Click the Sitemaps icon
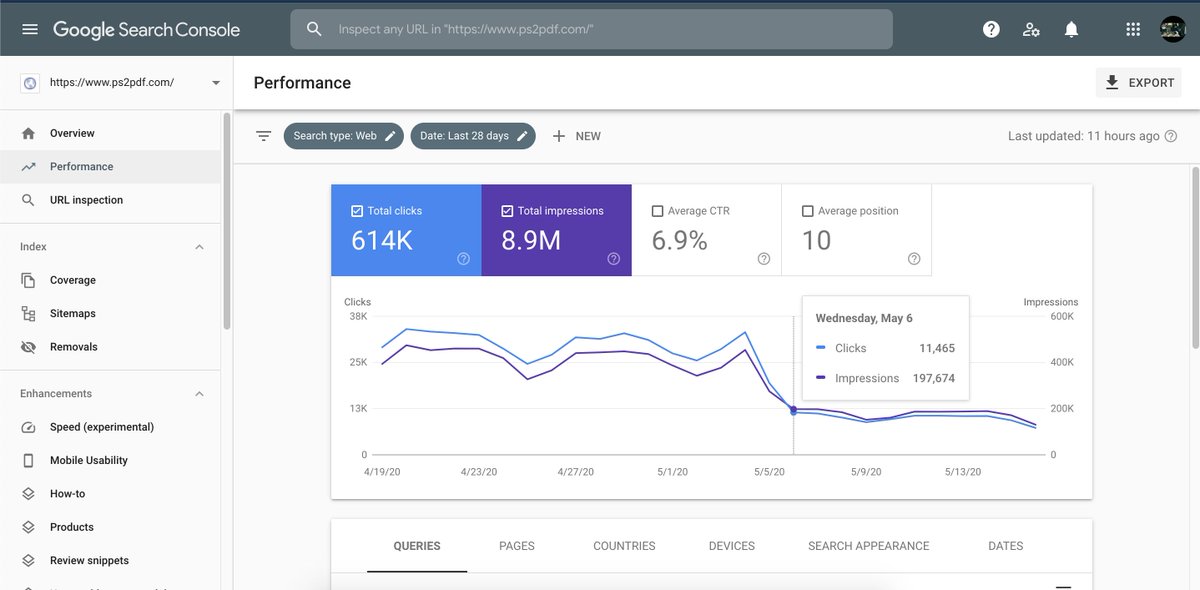The image size is (1200, 590). tap(29, 314)
